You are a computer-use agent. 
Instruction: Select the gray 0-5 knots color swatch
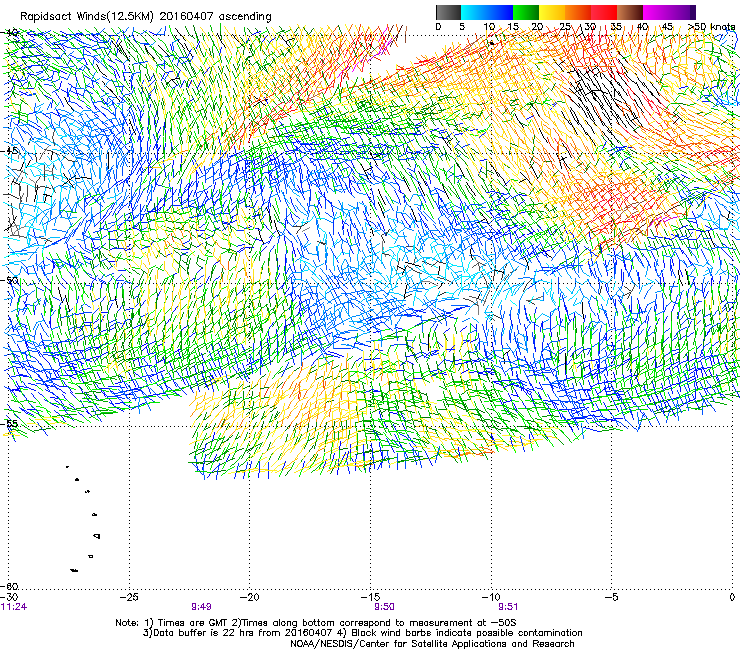448,12
